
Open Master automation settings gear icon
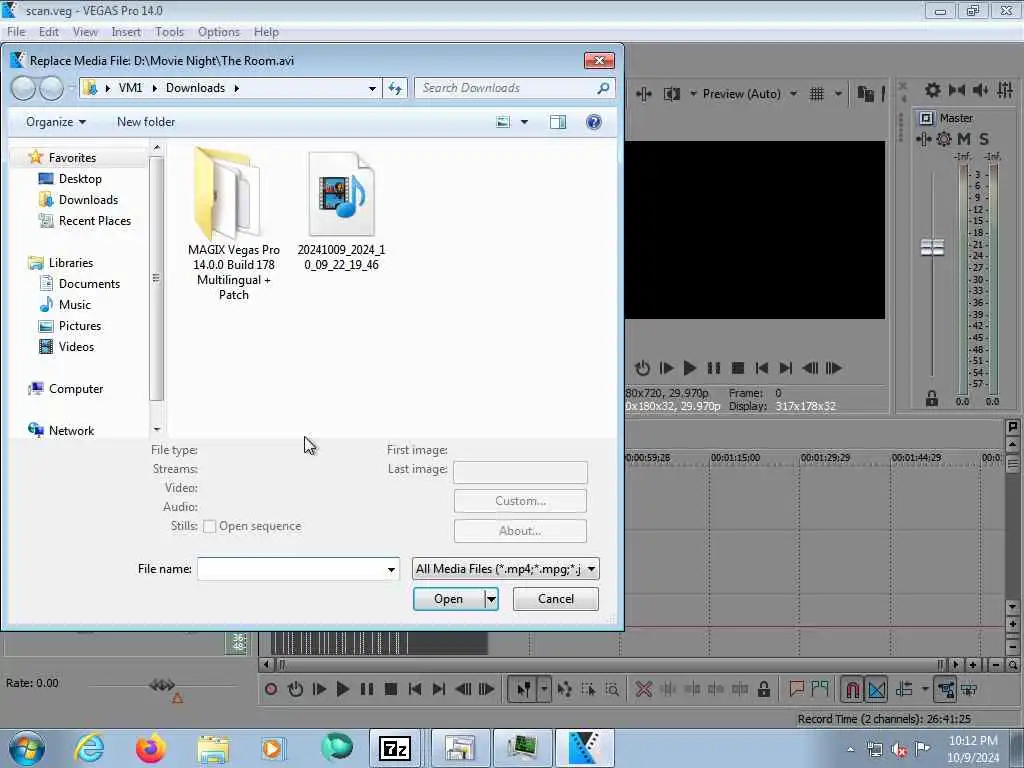click(944, 139)
